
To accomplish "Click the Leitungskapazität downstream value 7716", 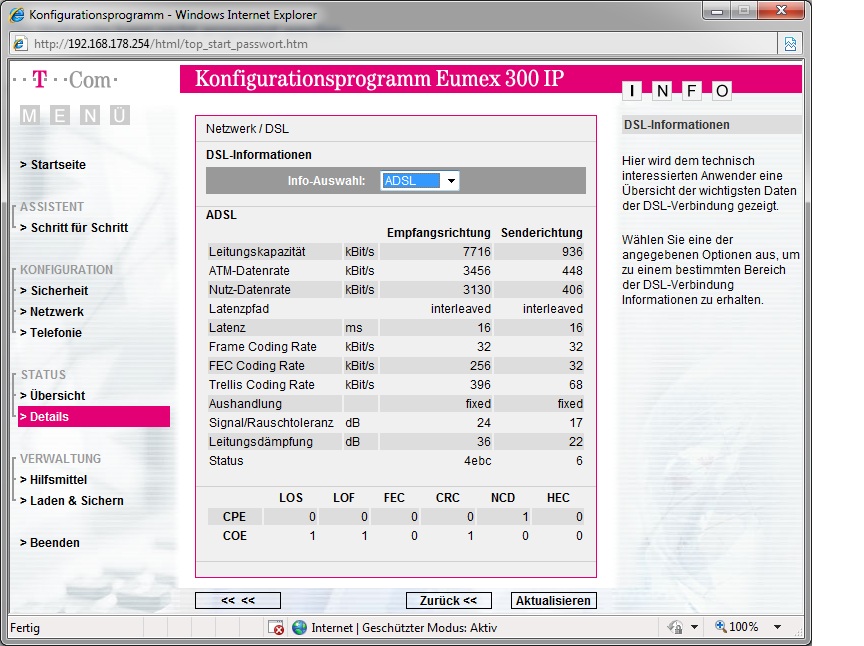I will click(x=477, y=251).
